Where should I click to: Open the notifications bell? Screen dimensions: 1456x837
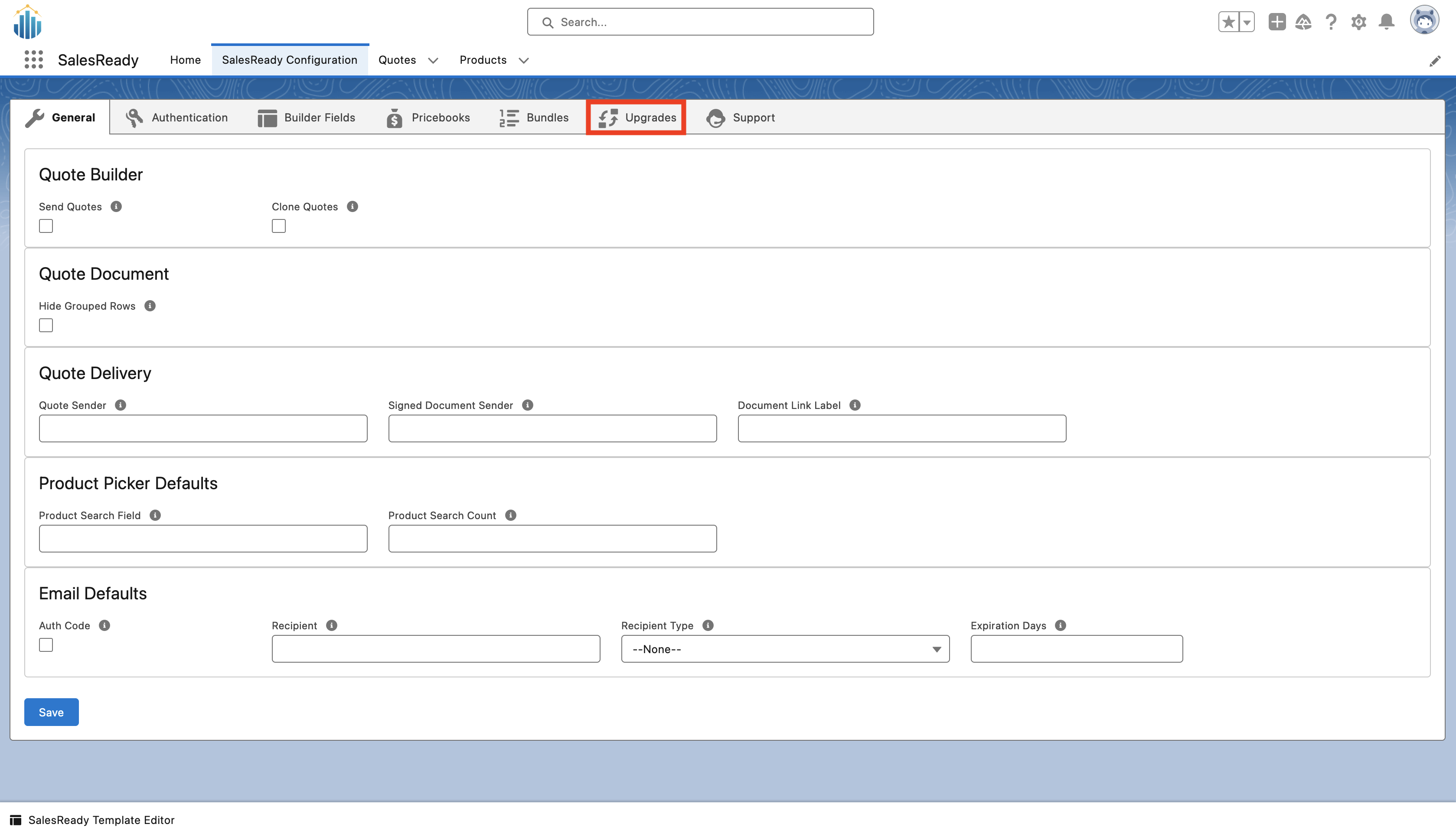coord(1387,22)
